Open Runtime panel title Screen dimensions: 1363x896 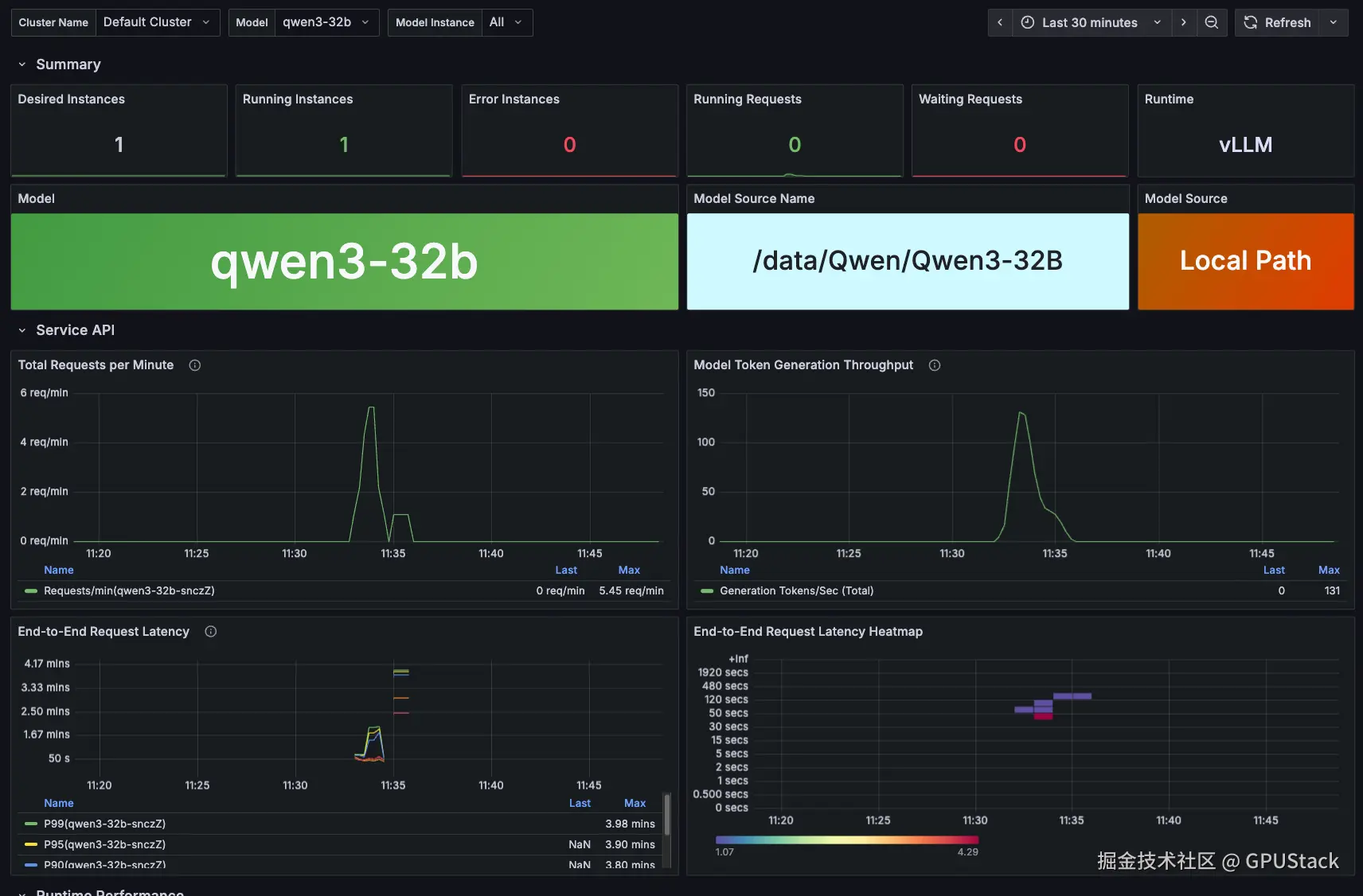pyautogui.click(x=1169, y=99)
